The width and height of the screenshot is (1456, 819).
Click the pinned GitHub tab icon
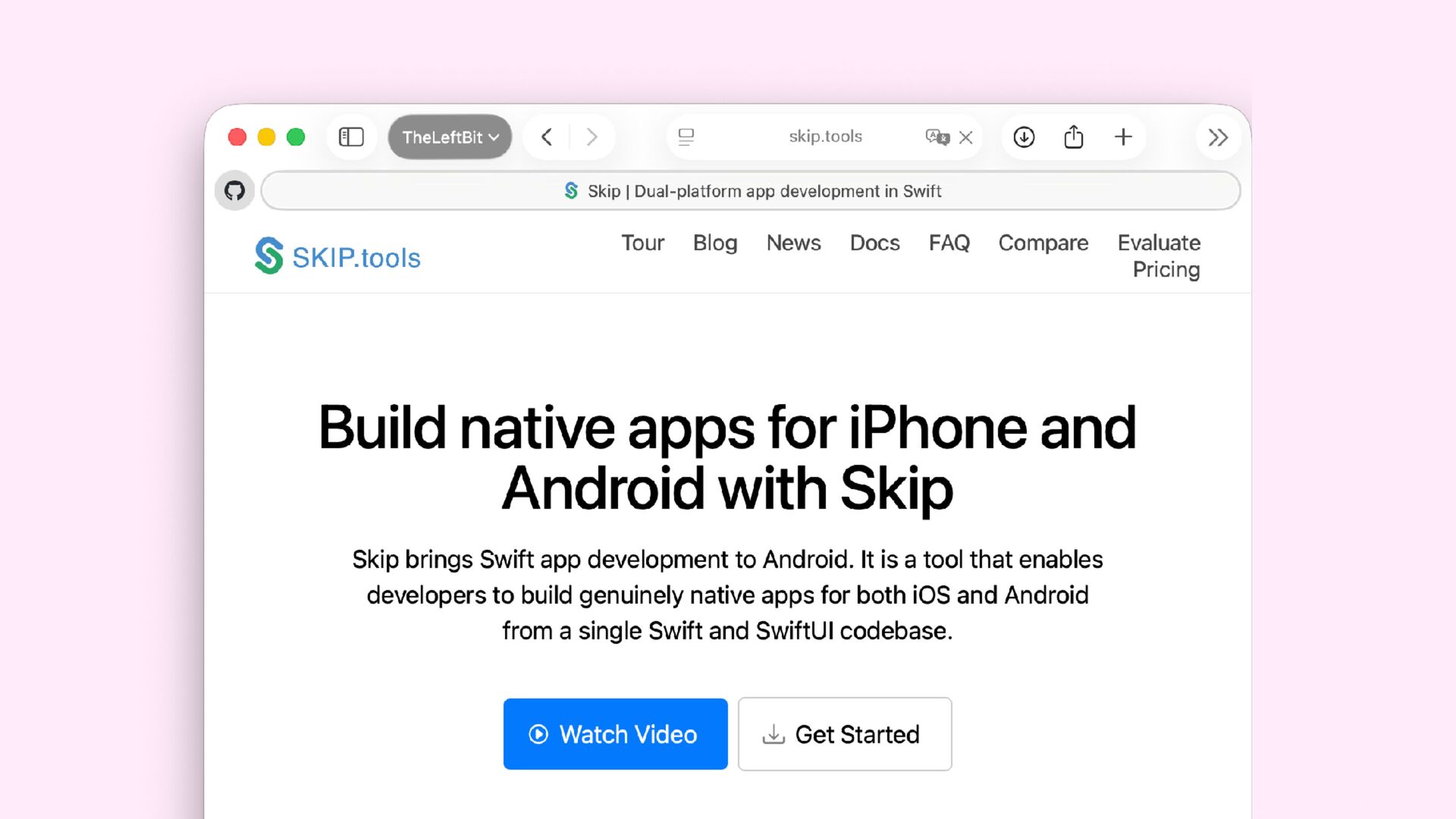coord(235,190)
